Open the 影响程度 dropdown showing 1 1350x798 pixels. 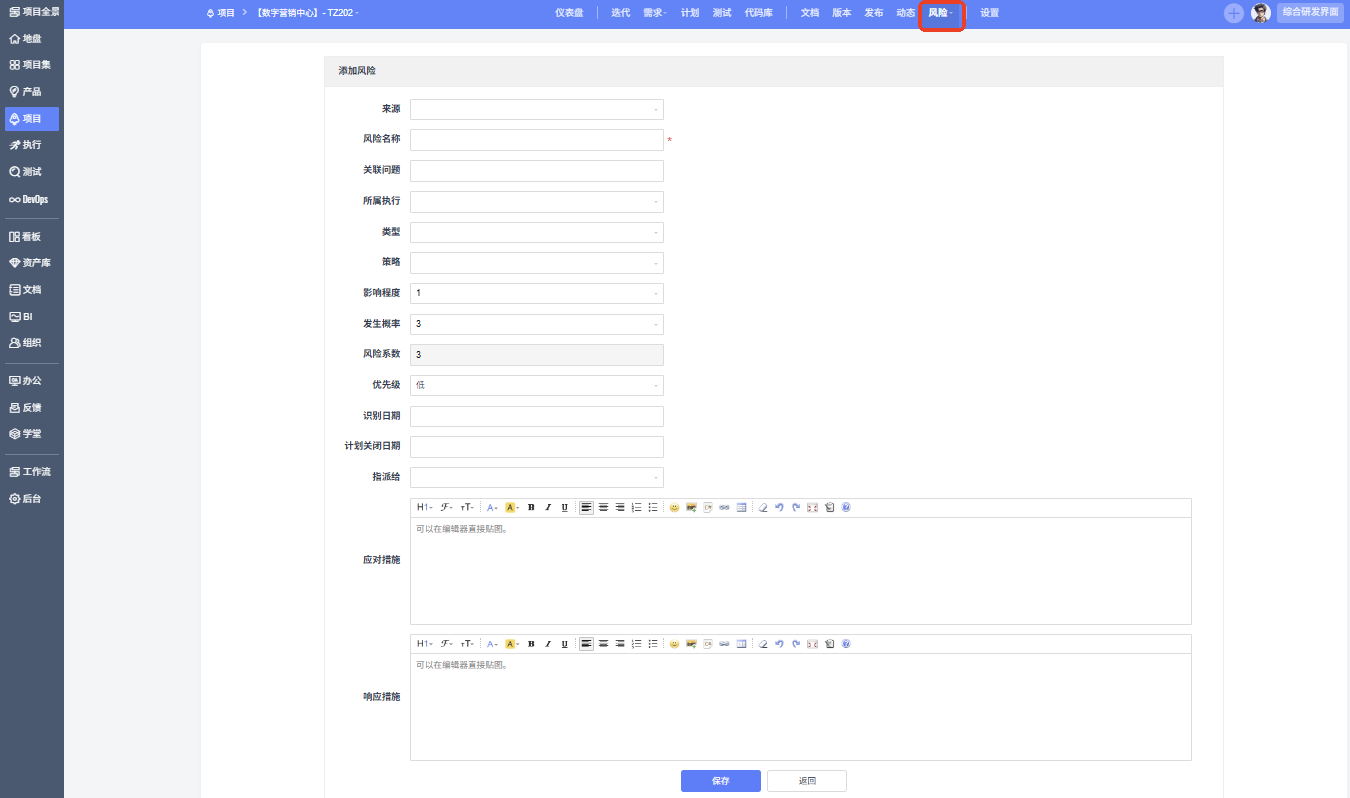click(537, 293)
